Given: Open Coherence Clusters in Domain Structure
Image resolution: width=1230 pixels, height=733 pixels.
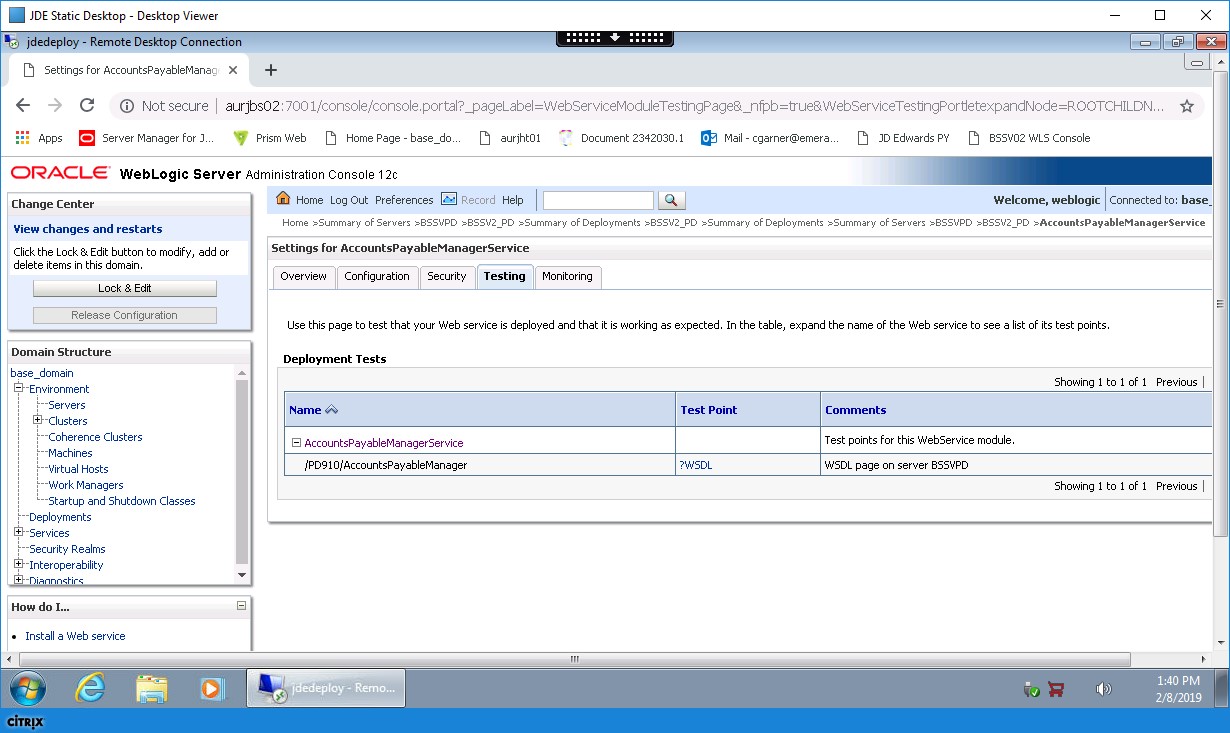Looking at the screenshot, I should 95,437.
